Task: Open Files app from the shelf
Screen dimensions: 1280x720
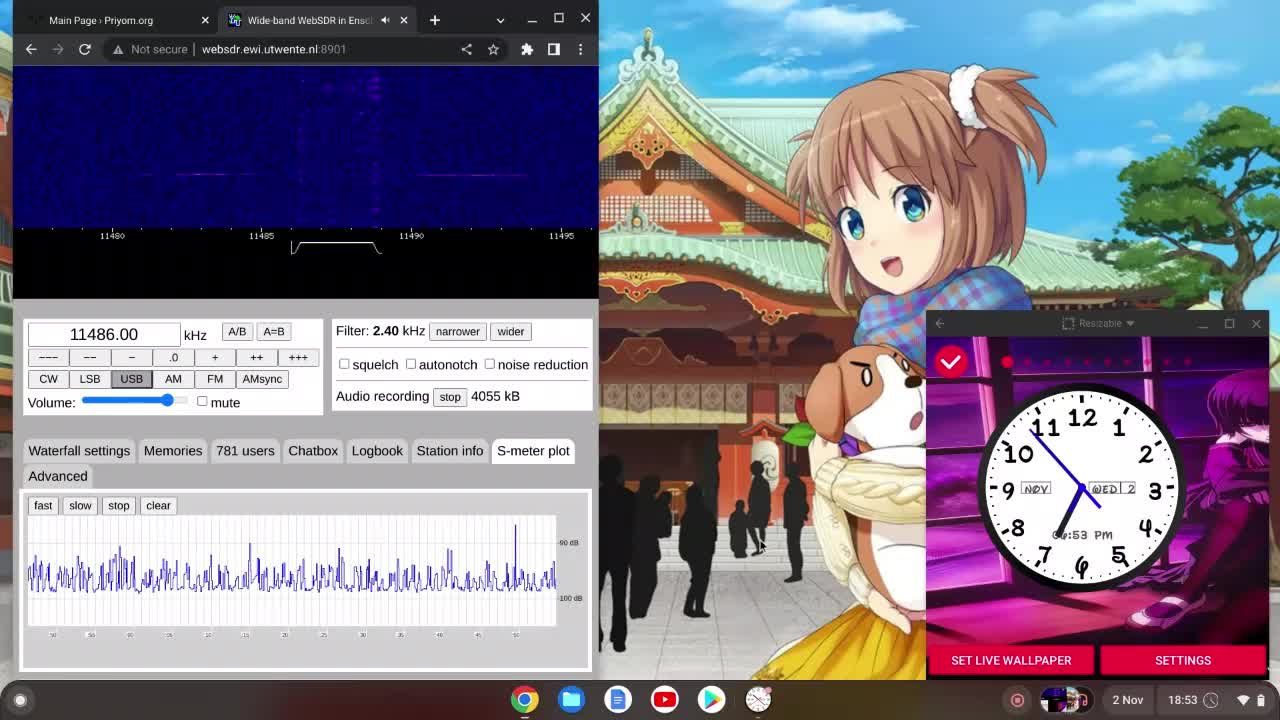Action: click(572, 700)
